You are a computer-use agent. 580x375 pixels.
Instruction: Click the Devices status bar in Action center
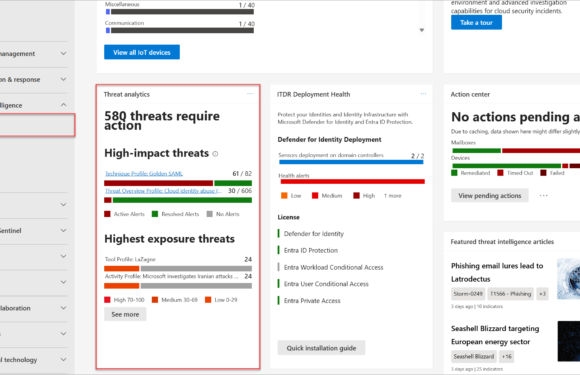pos(516,166)
